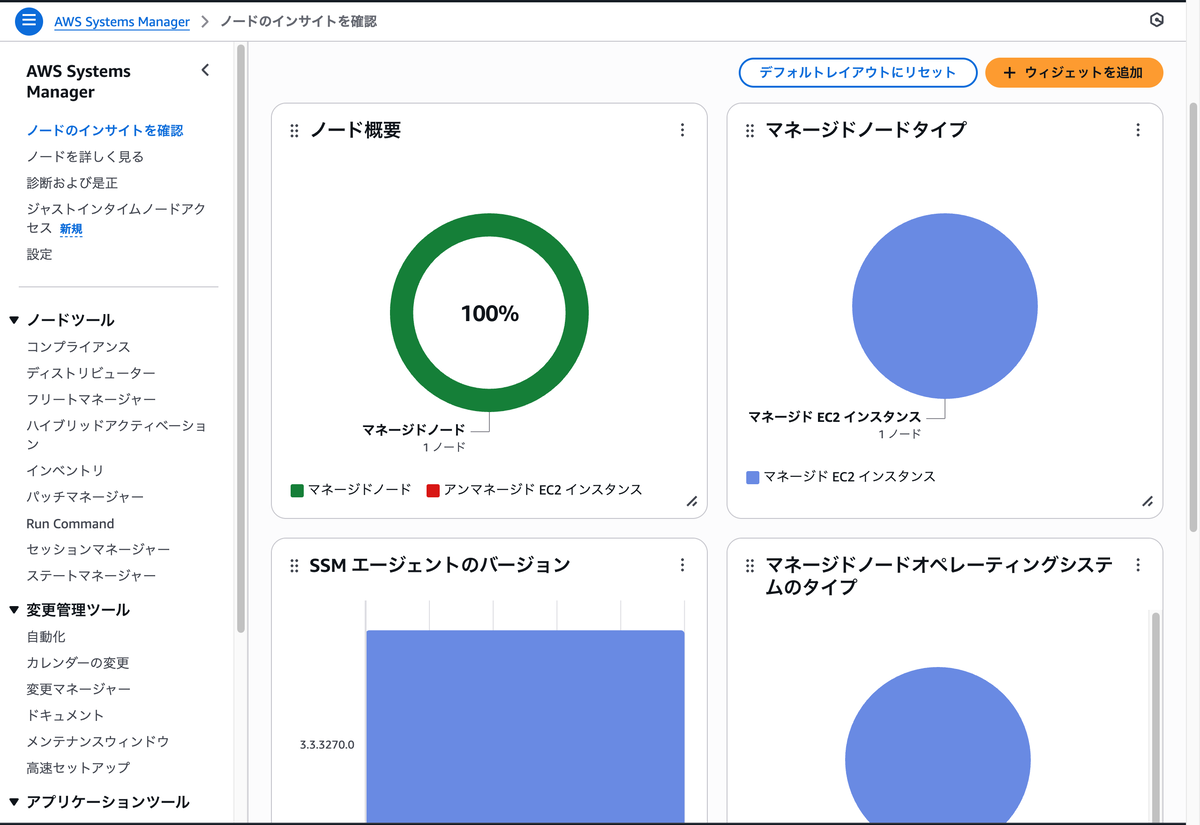Select ノードのインサイトを確認 in sidebar
The width and height of the screenshot is (1200, 825).
(105, 130)
